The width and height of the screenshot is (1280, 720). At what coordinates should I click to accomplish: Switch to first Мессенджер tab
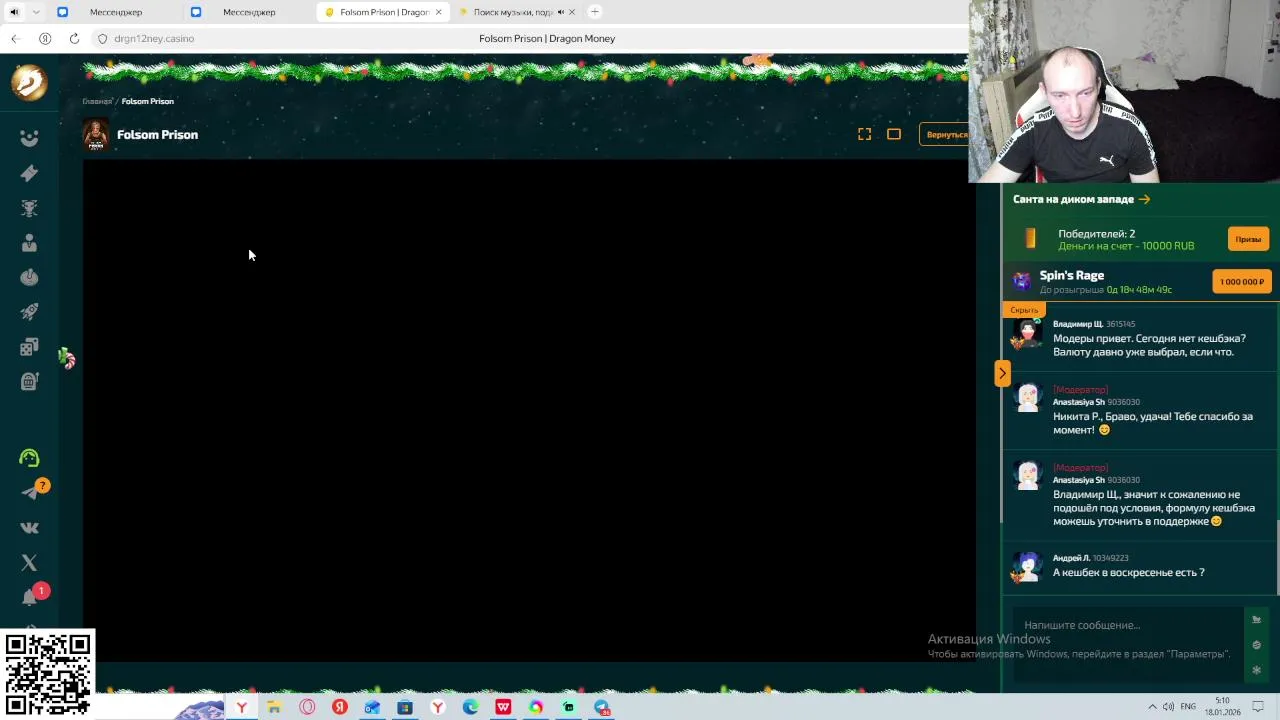115,12
